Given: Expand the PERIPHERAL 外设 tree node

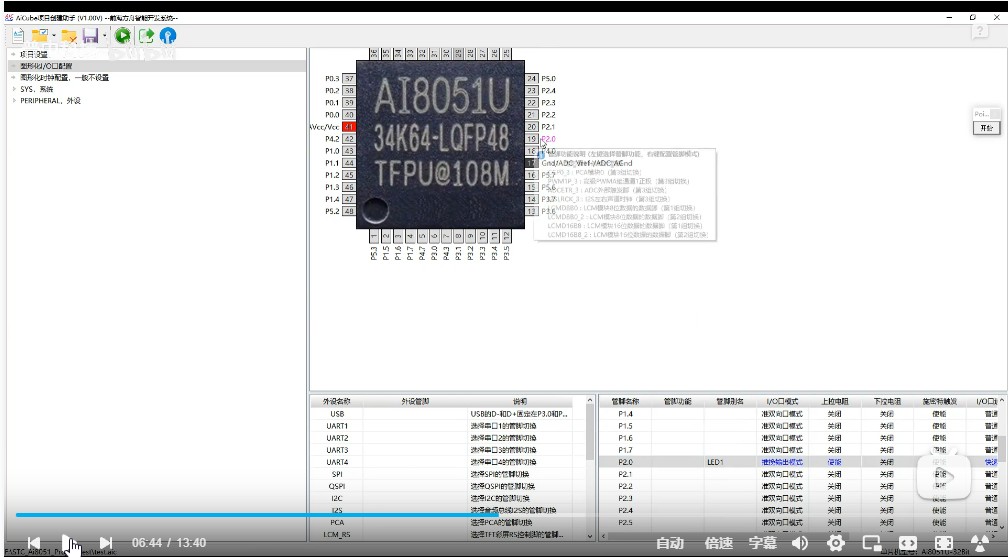Looking at the screenshot, I should [14, 101].
